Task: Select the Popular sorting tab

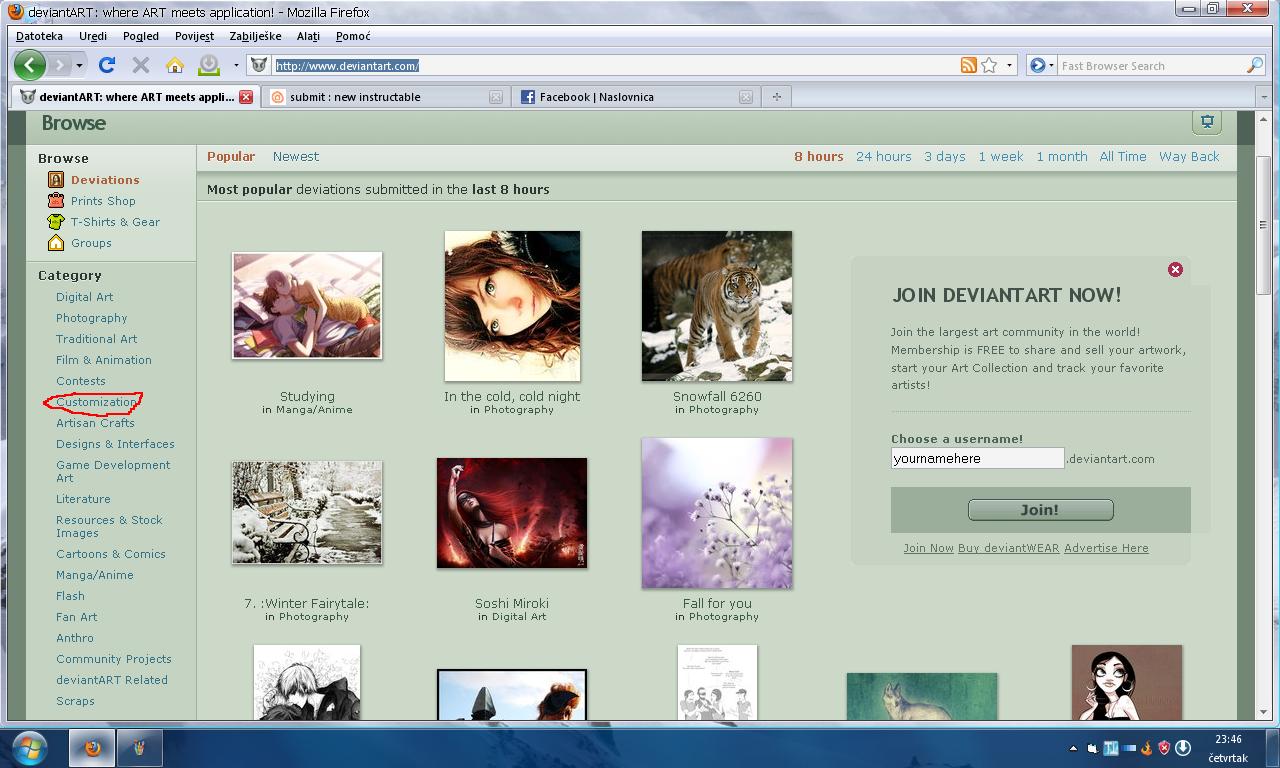Action: click(x=231, y=156)
